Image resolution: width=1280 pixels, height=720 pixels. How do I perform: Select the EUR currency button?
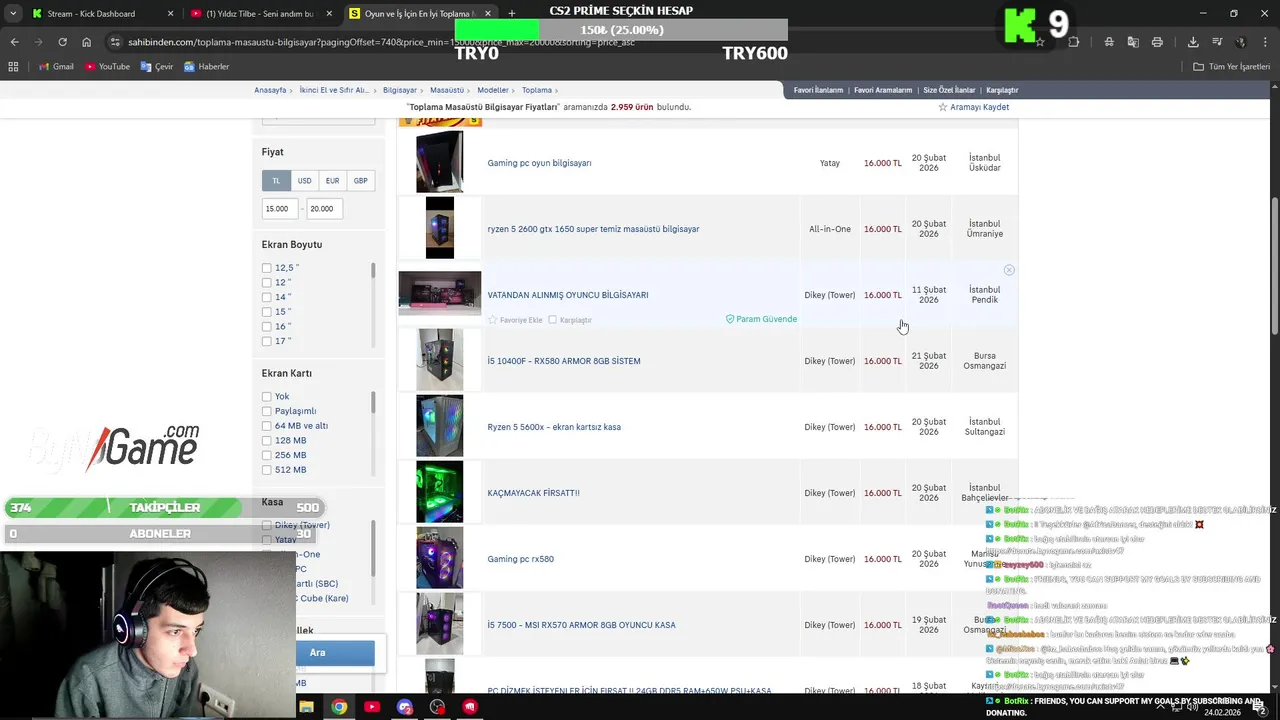(x=332, y=181)
